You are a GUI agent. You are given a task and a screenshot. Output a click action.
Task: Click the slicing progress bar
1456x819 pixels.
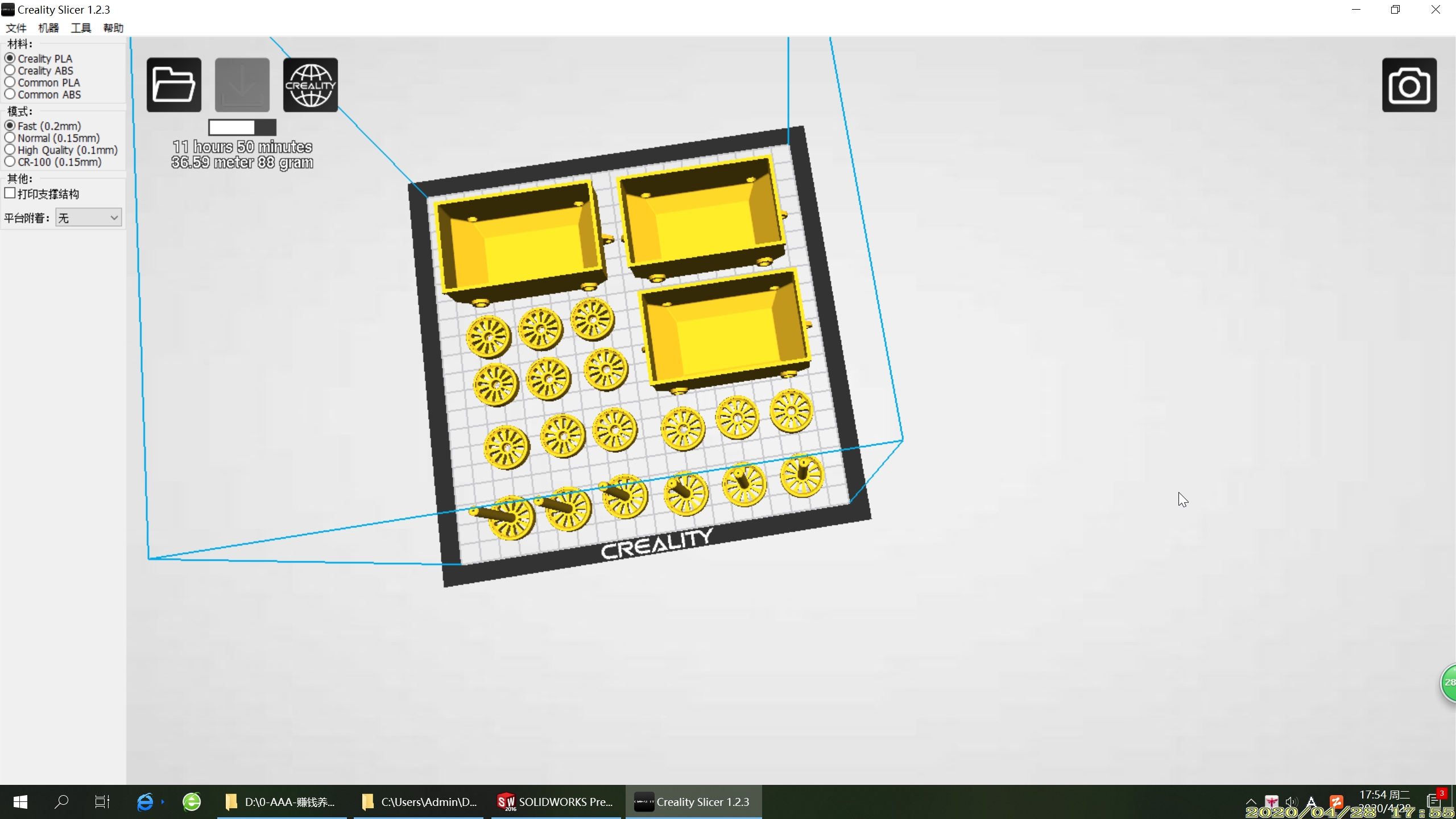(x=242, y=127)
